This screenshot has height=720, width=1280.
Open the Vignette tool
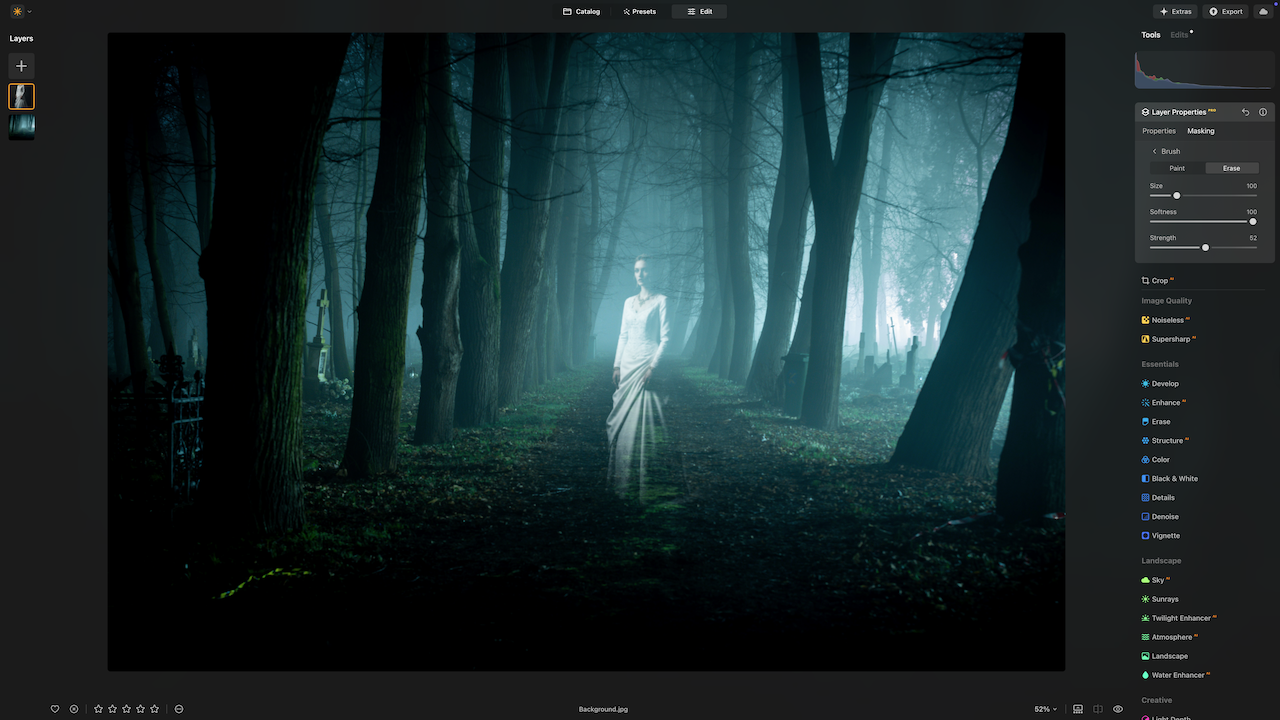pos(1165,536)
